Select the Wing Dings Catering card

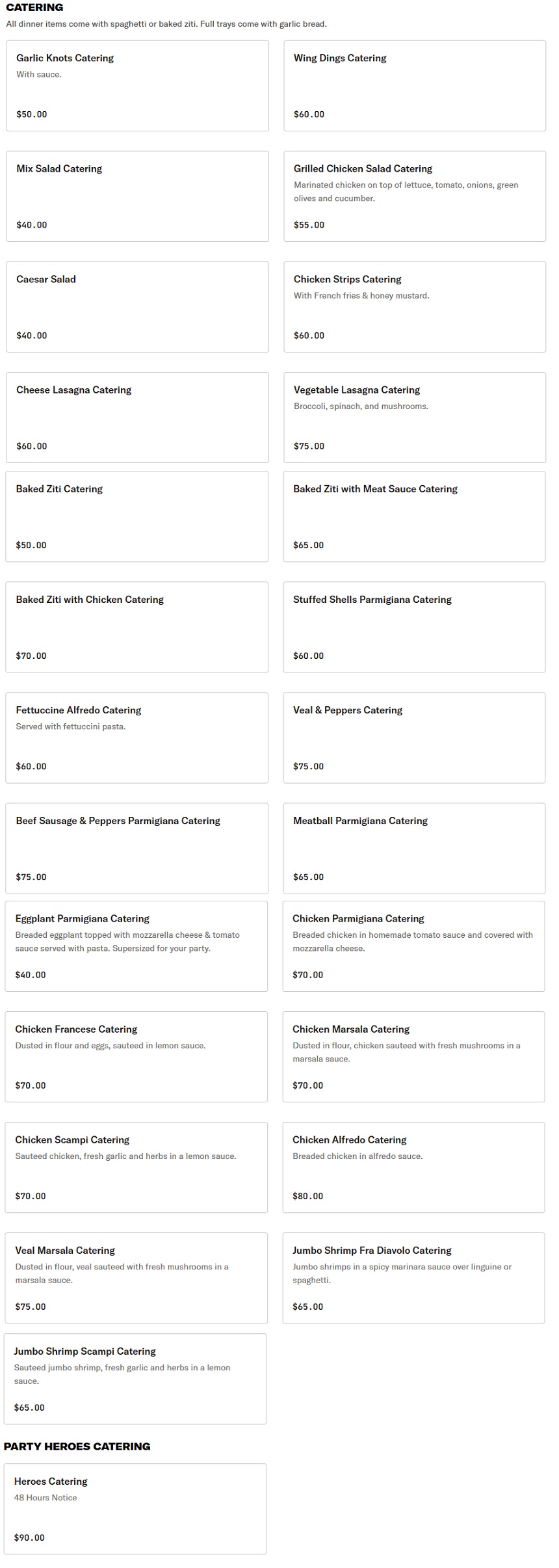click(x=414, y=86)
